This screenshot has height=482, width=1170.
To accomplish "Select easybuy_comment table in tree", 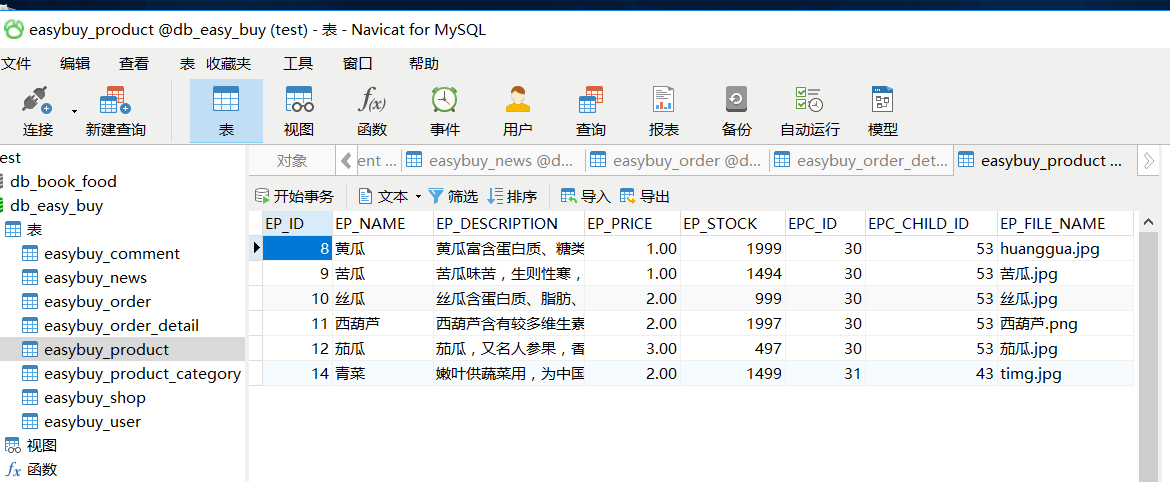I will pyautogui.click(x=112, y=254).
